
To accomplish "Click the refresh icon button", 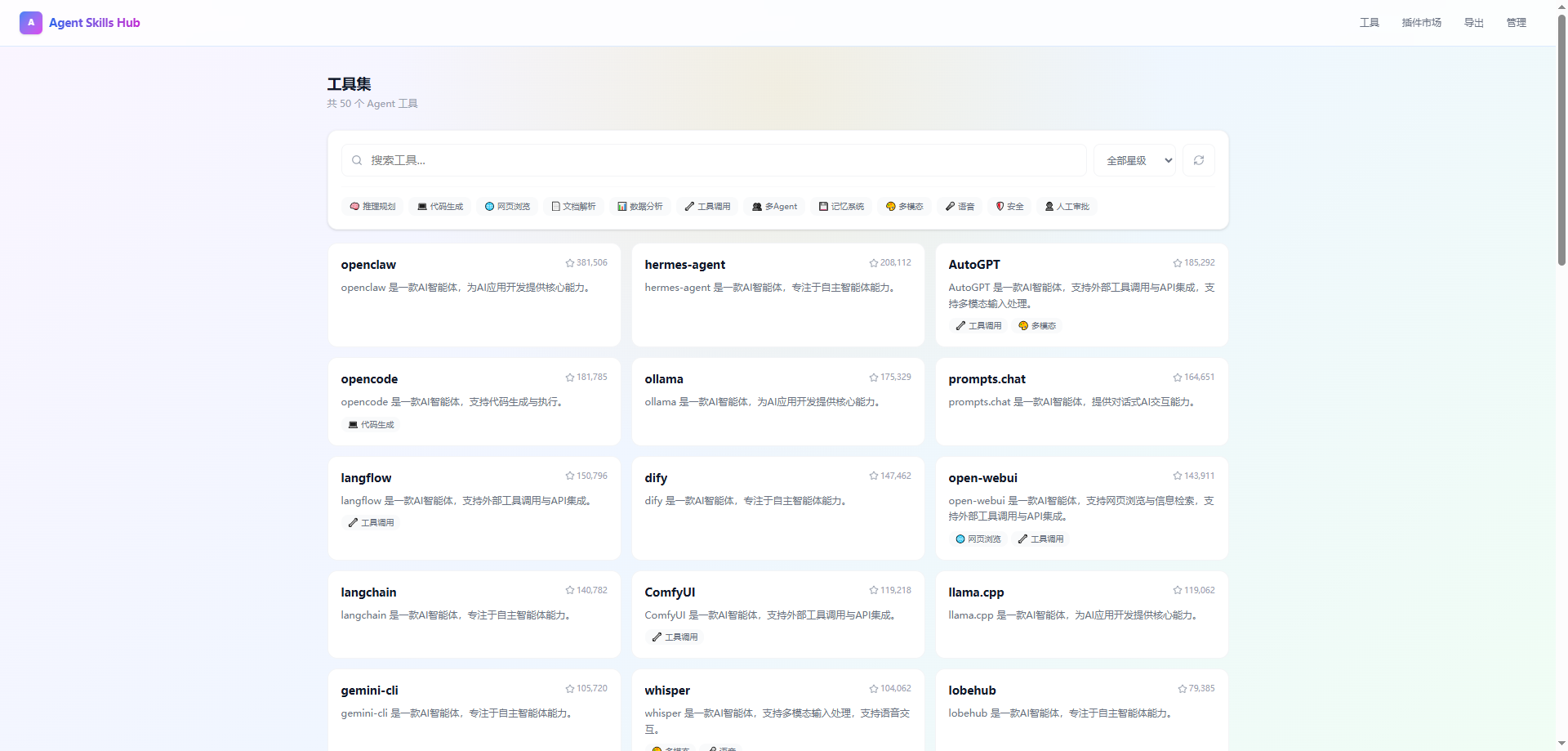I will (1199, 160).
